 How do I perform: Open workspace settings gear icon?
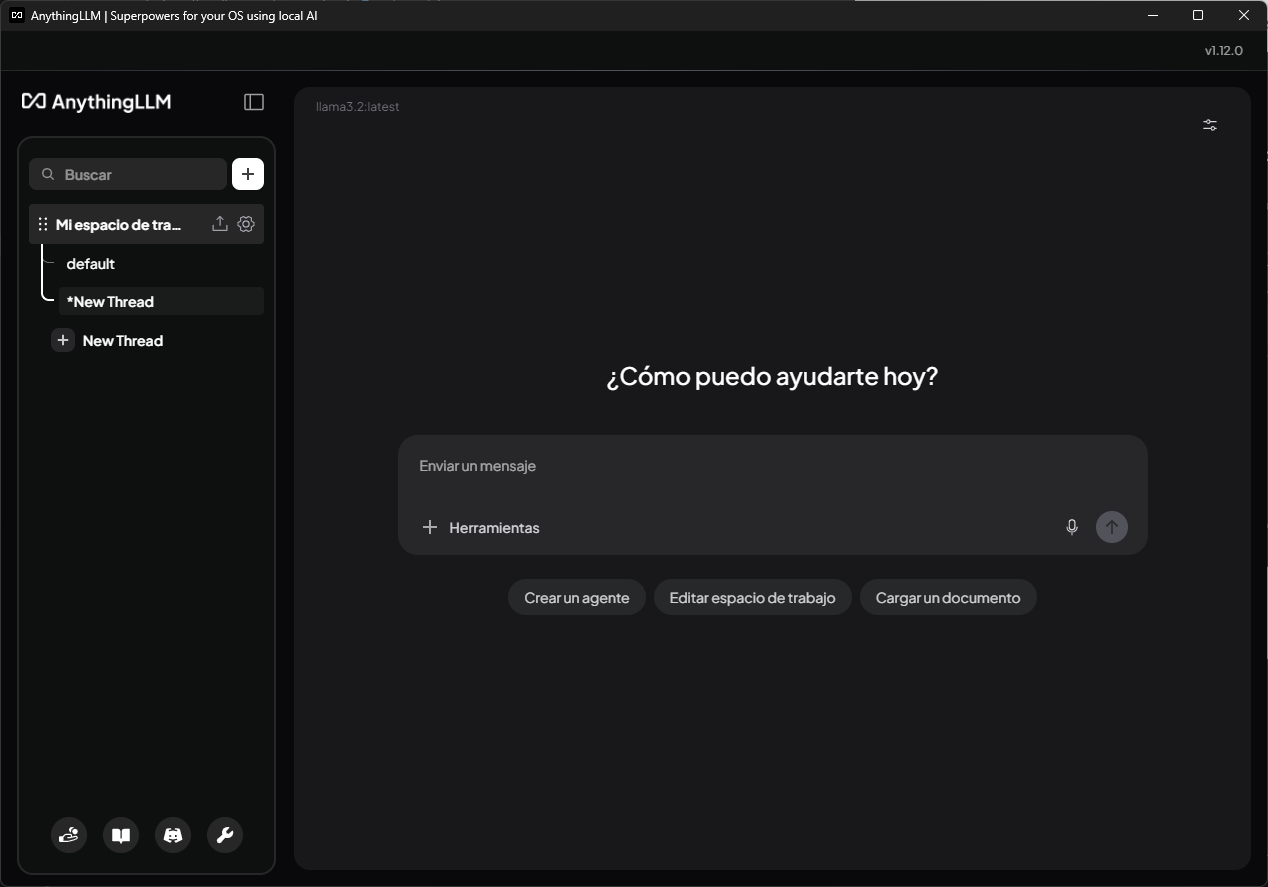pos(246,224)
